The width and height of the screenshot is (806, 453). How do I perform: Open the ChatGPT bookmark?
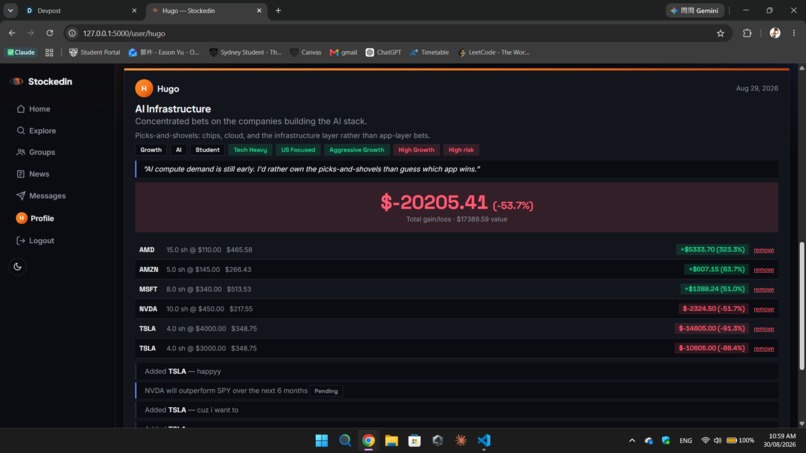(x=383, y=52)
